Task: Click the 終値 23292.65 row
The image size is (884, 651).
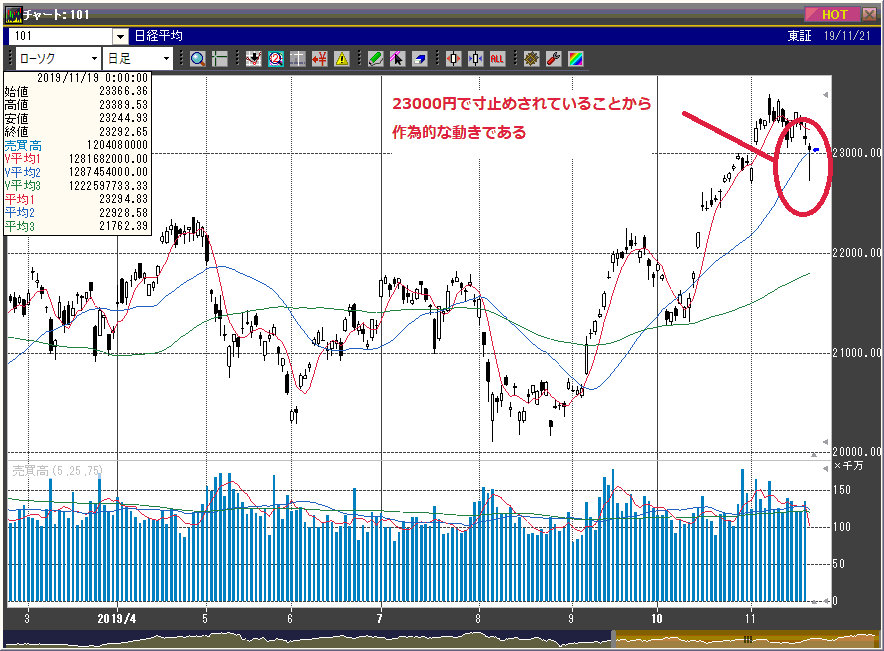Action: [x=77, y=132]
